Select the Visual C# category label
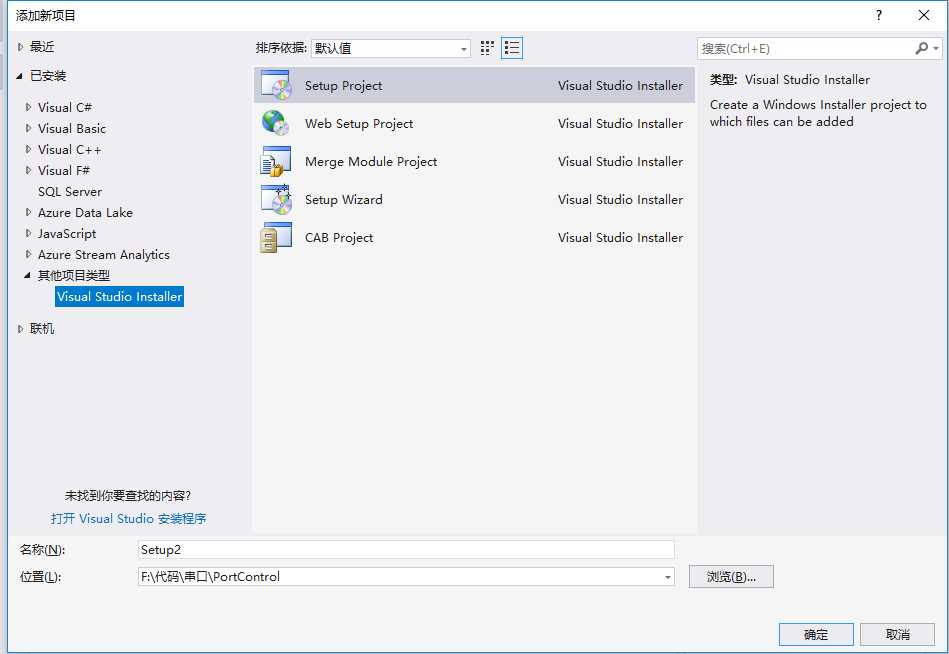Viewport: 949px width, 654px height. (x=65, y=108)
